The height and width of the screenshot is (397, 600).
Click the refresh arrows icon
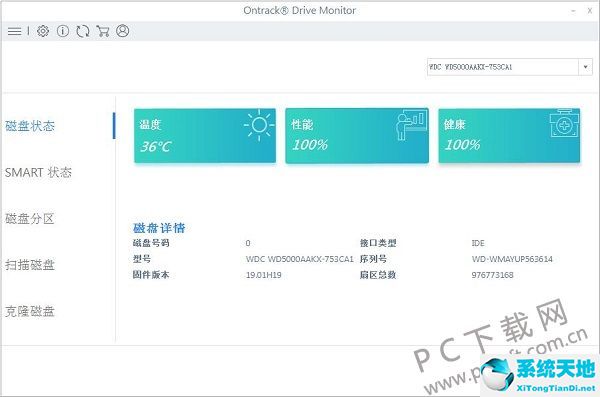click(x=83, y=31)
